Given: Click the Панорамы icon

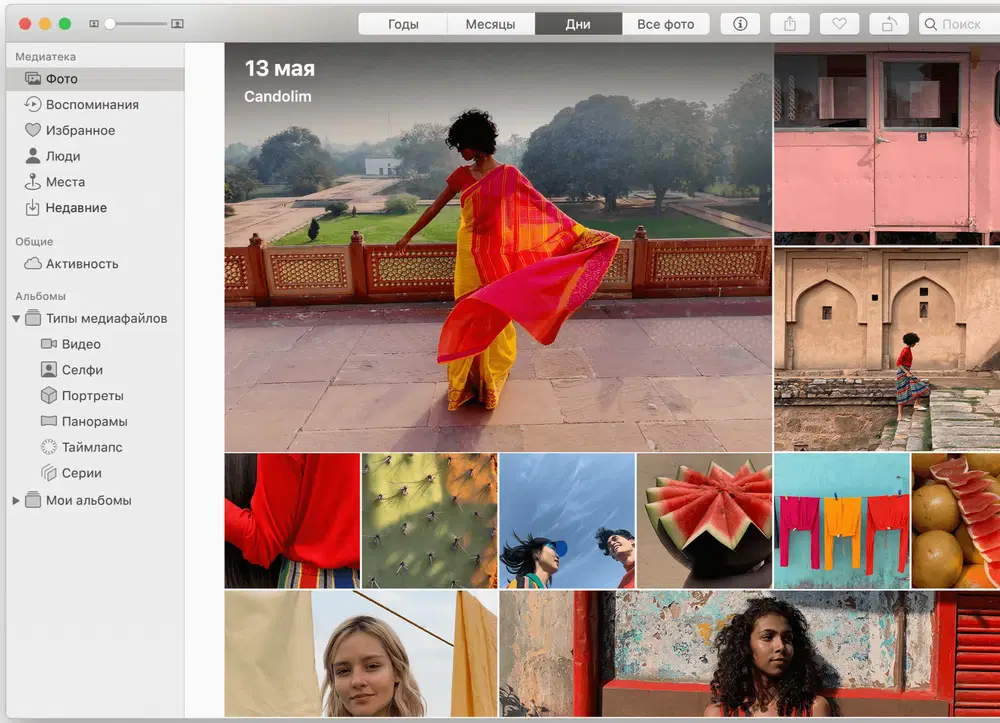Looking at the screenshot, I should pyautogui.click(x=48, y=421).
